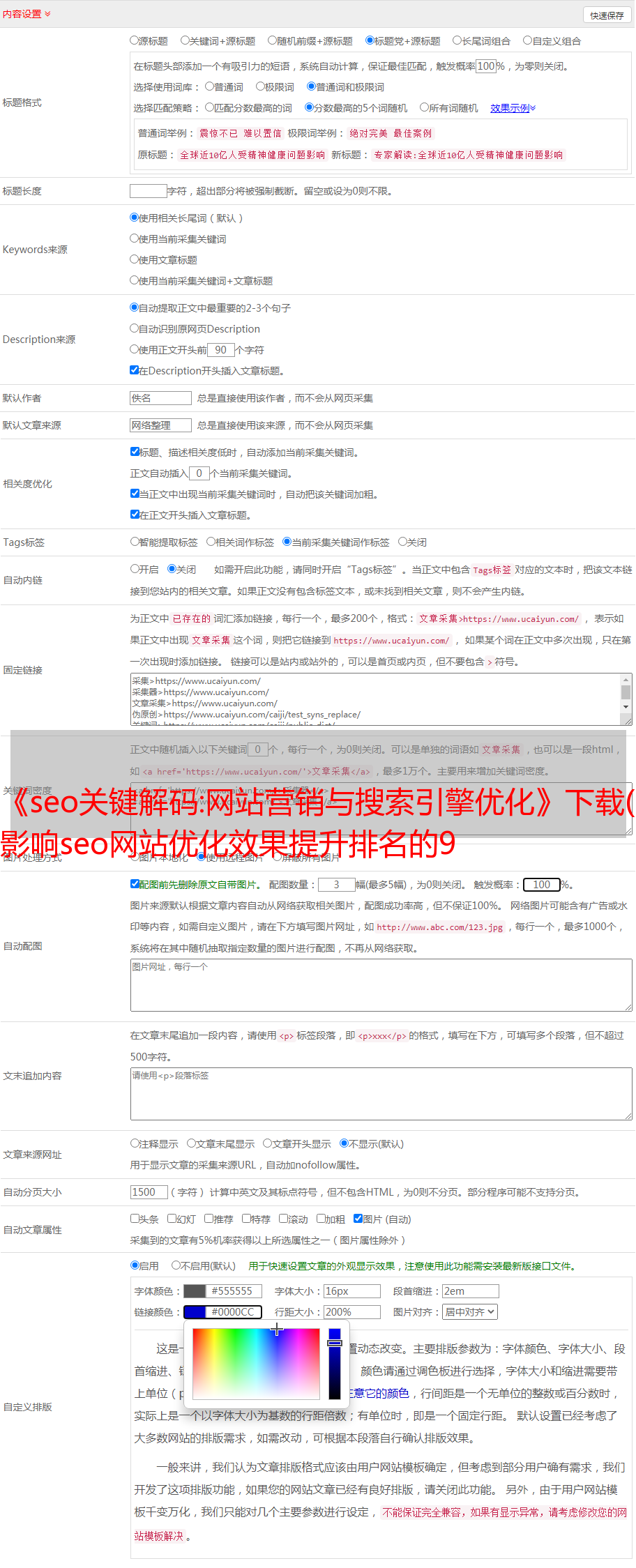
Task: Collapse the 内容设置 section header
Action: point(26,14)
